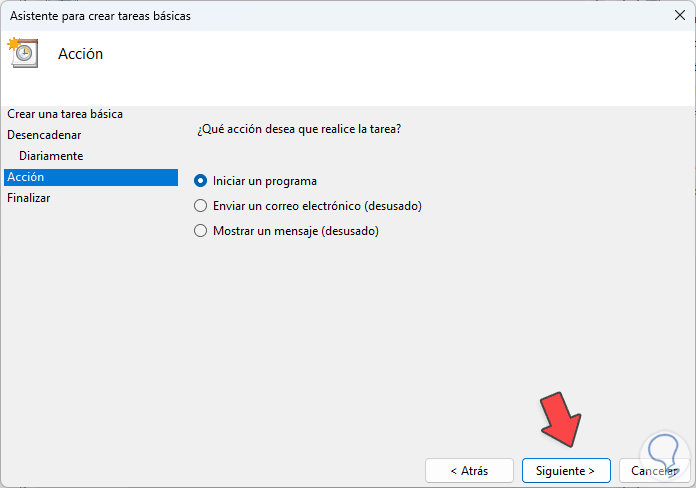Click the wizard title bar text

(100, 16)
